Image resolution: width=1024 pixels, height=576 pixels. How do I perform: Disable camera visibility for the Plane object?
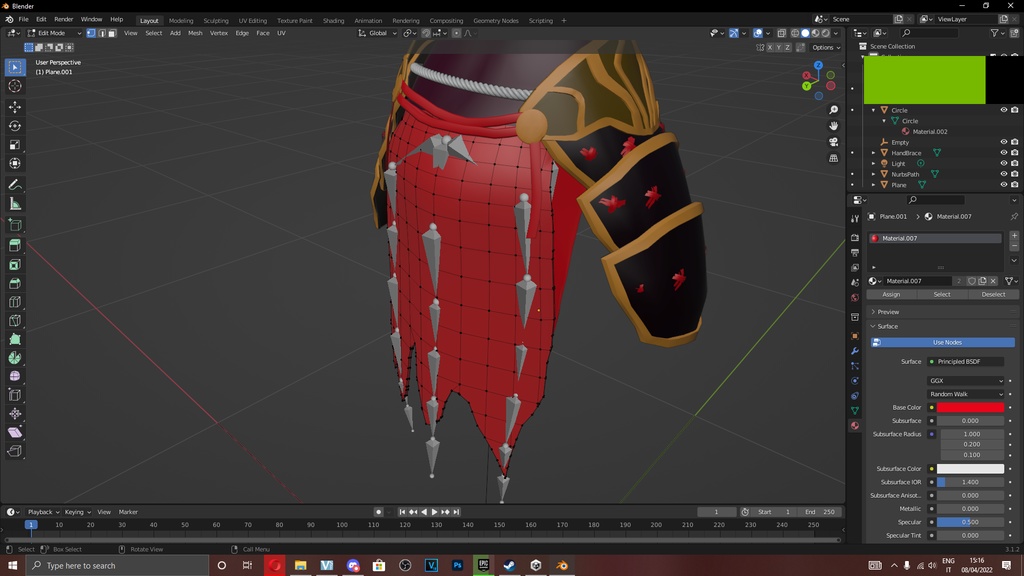click(1015, 185)
